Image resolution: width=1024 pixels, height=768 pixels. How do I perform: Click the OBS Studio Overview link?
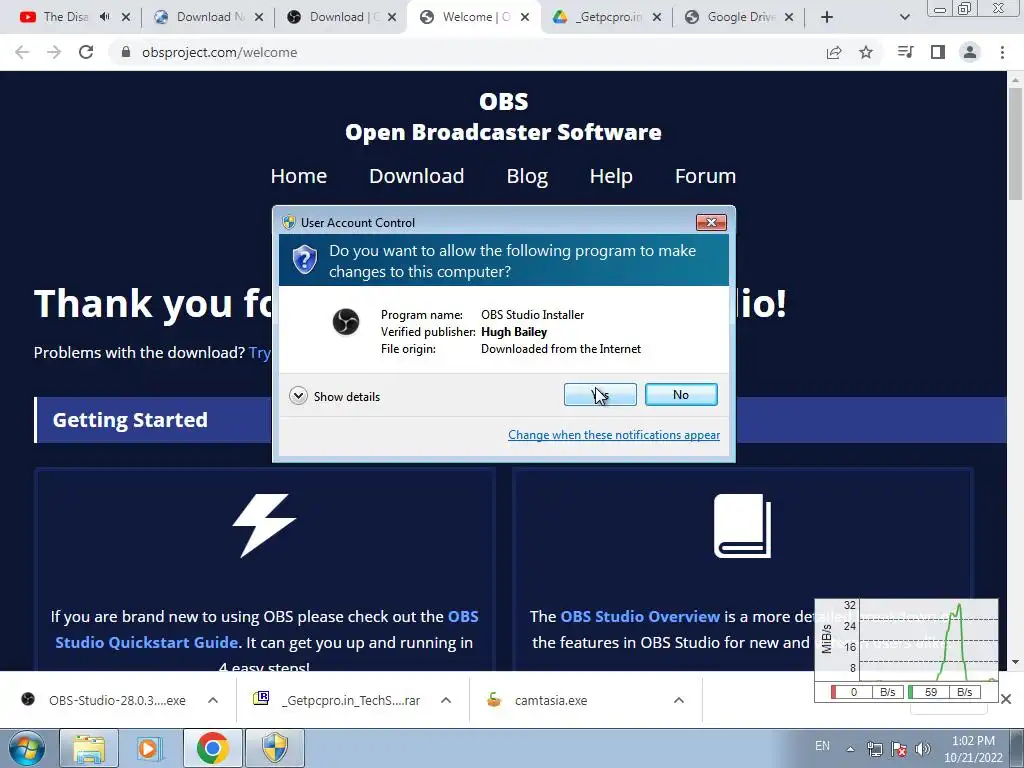(x=640, y=616)
